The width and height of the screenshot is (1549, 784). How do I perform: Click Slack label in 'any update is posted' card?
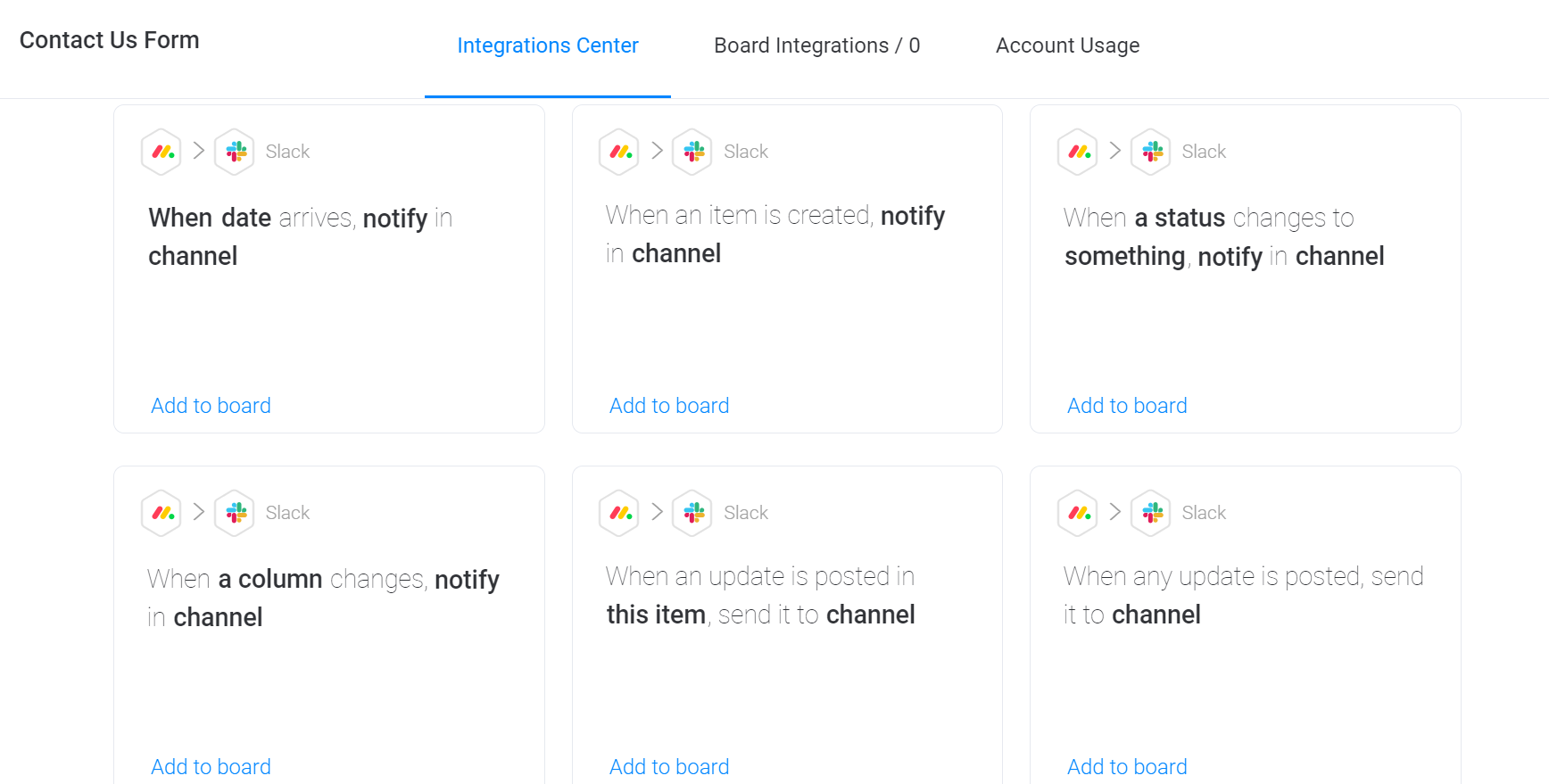[x=1204, y=513]
